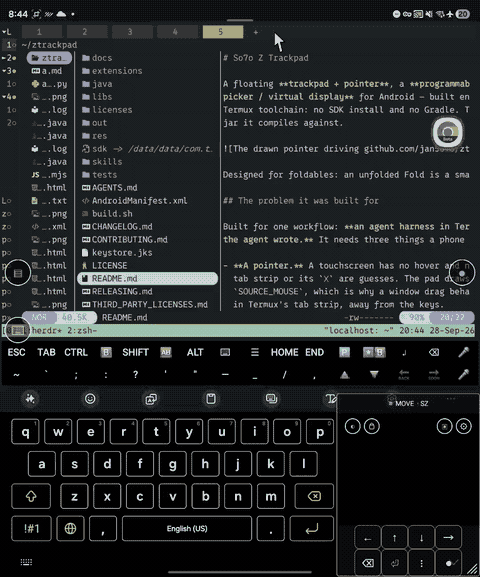Open the trackpad three-dot more key
Image resolution: width=480 pixels, height=577 pixels.
(x=421, y=563)
